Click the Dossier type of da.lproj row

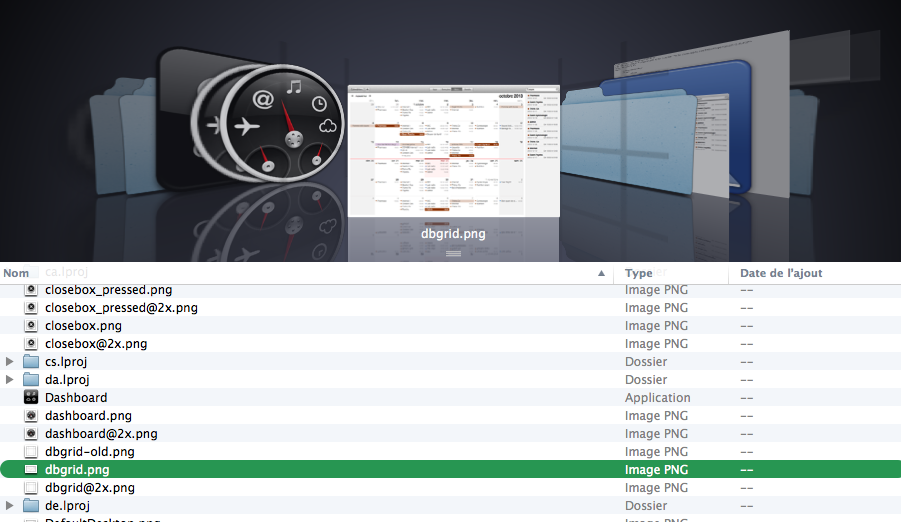click(x=646, y=379)
